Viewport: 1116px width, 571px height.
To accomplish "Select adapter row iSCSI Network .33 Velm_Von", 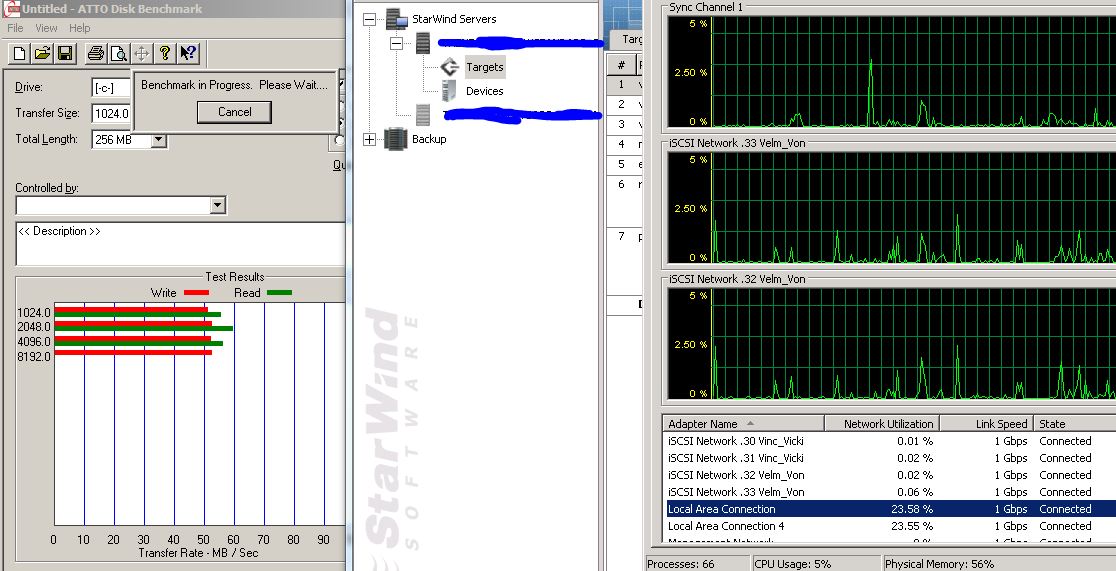I will coord(889,492).
